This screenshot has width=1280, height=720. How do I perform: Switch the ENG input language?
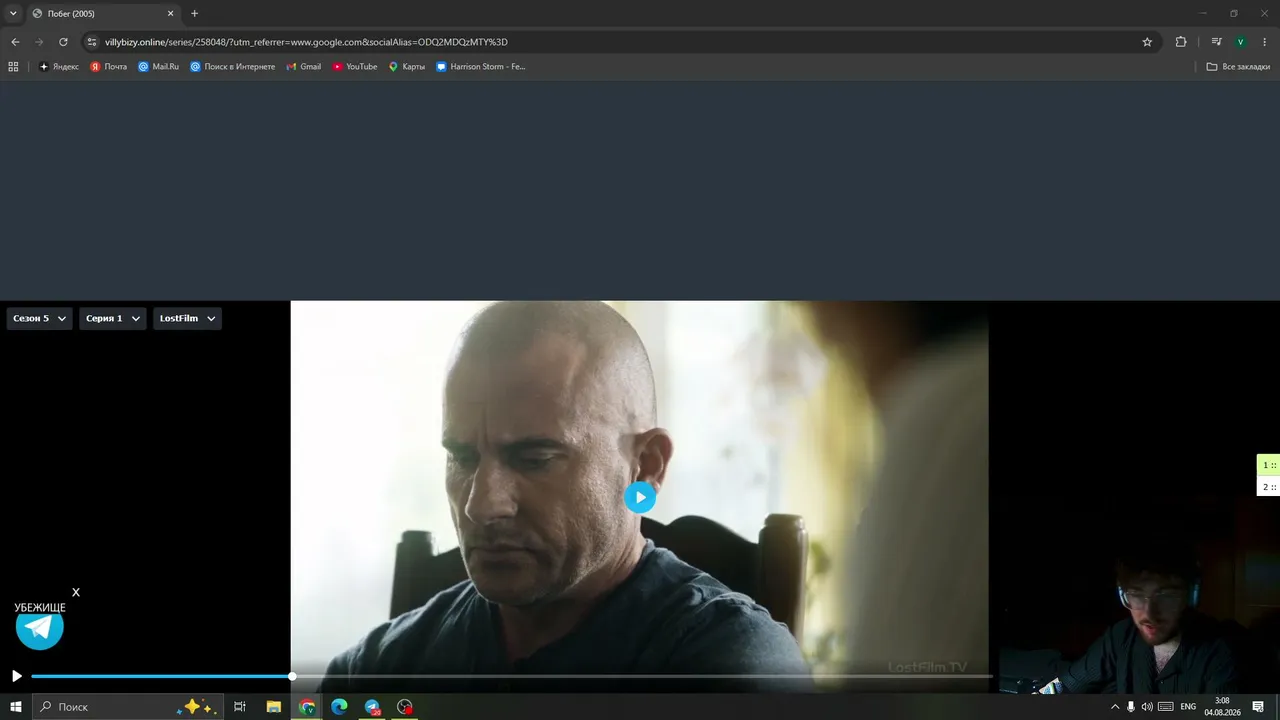(x=1188, y=707)
